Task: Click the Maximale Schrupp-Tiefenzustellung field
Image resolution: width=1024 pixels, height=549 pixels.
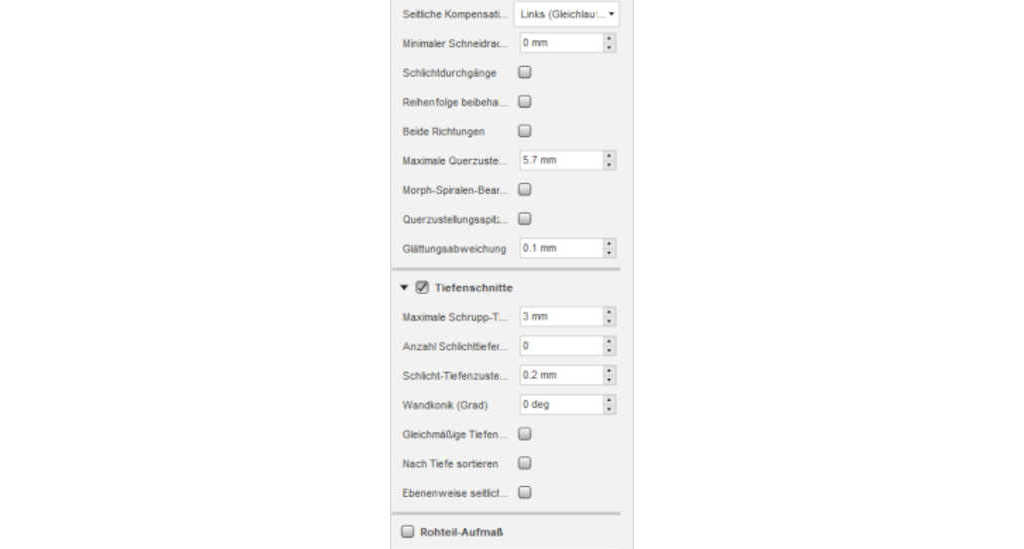Action: click(560, 316)
